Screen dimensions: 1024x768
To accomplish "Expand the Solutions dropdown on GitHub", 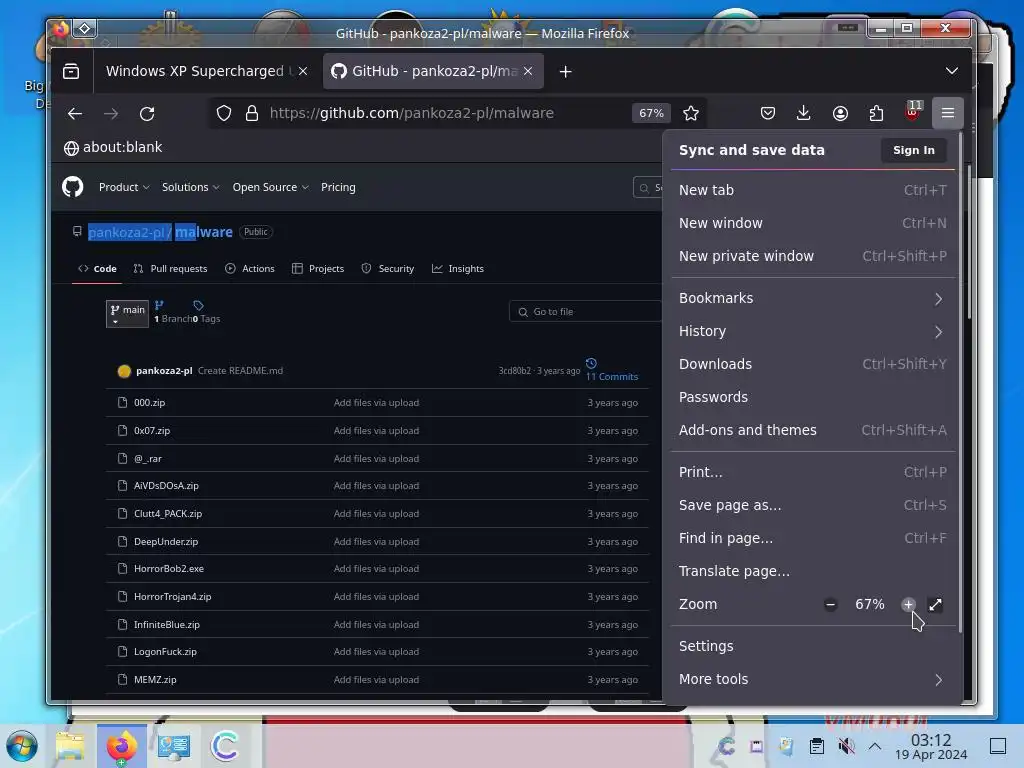I will click(x=191, y=187).
